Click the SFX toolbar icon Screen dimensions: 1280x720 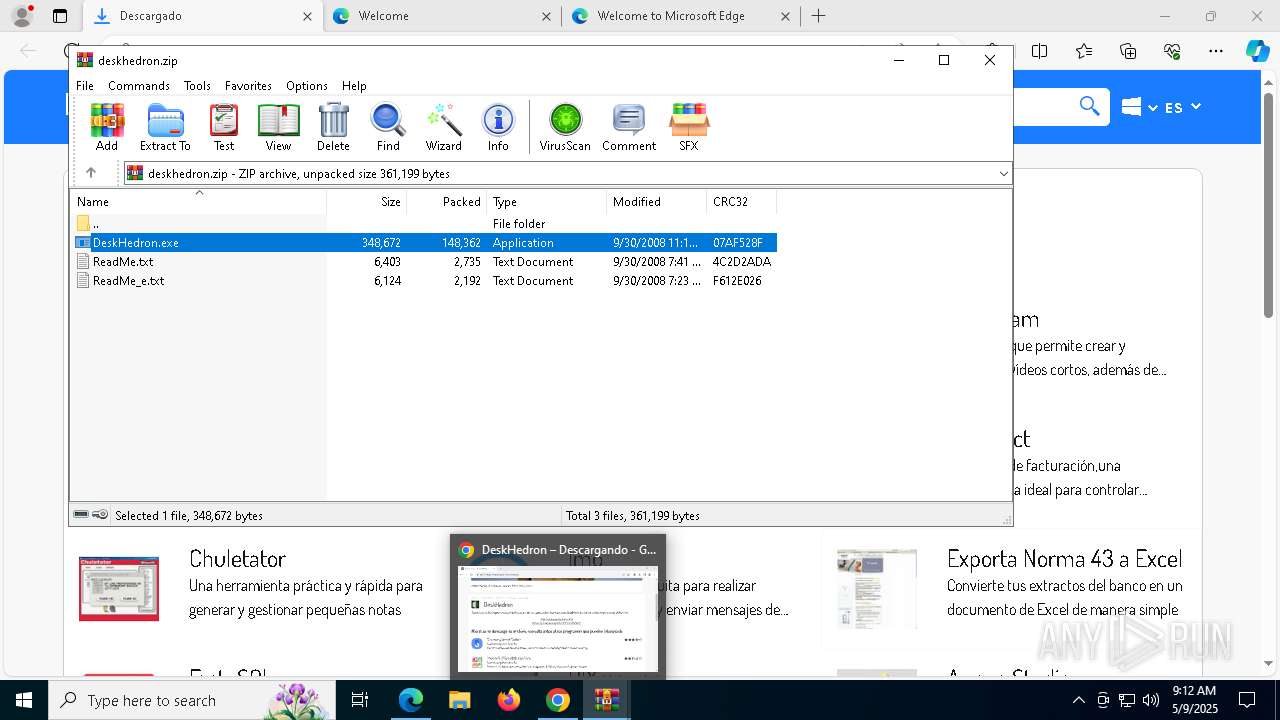[689, 127]
